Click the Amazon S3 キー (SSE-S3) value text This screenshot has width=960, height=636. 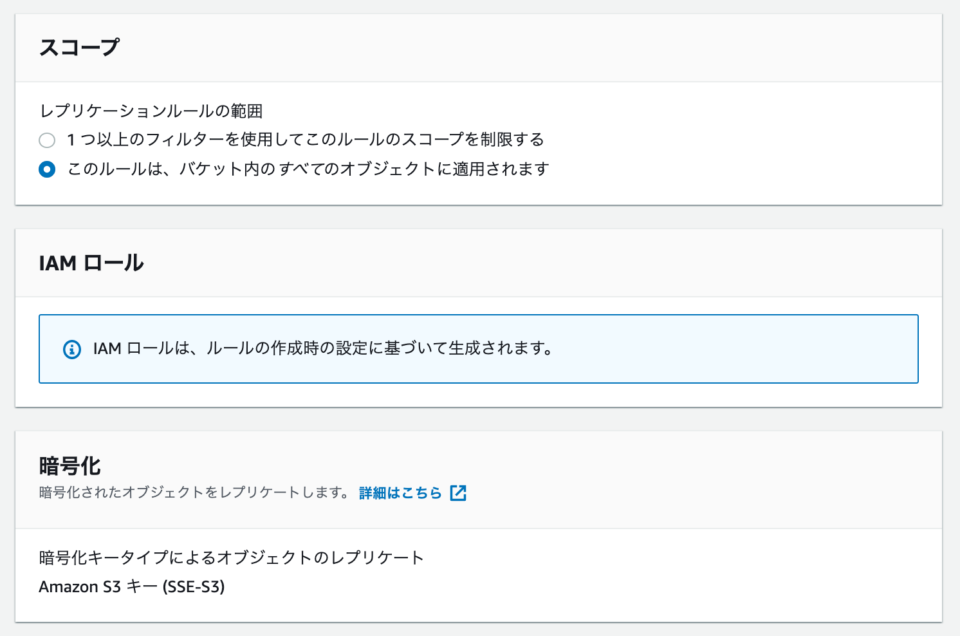(132, 587)
